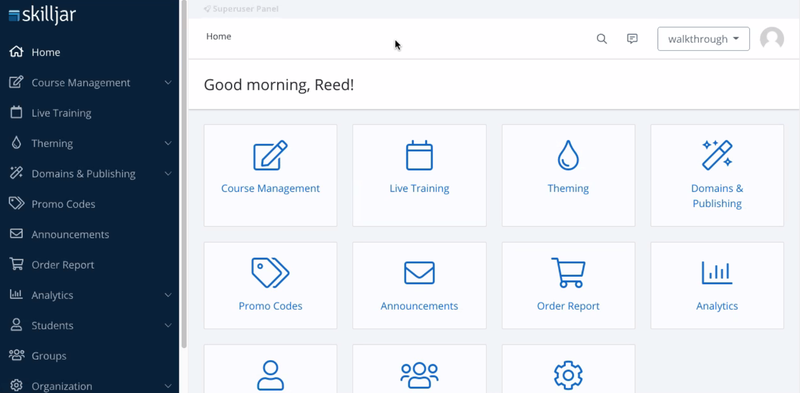This screenshot has height=393, width=800.
Task: Click the gear icon tile in bottom row
Action: tap(568, 376)
